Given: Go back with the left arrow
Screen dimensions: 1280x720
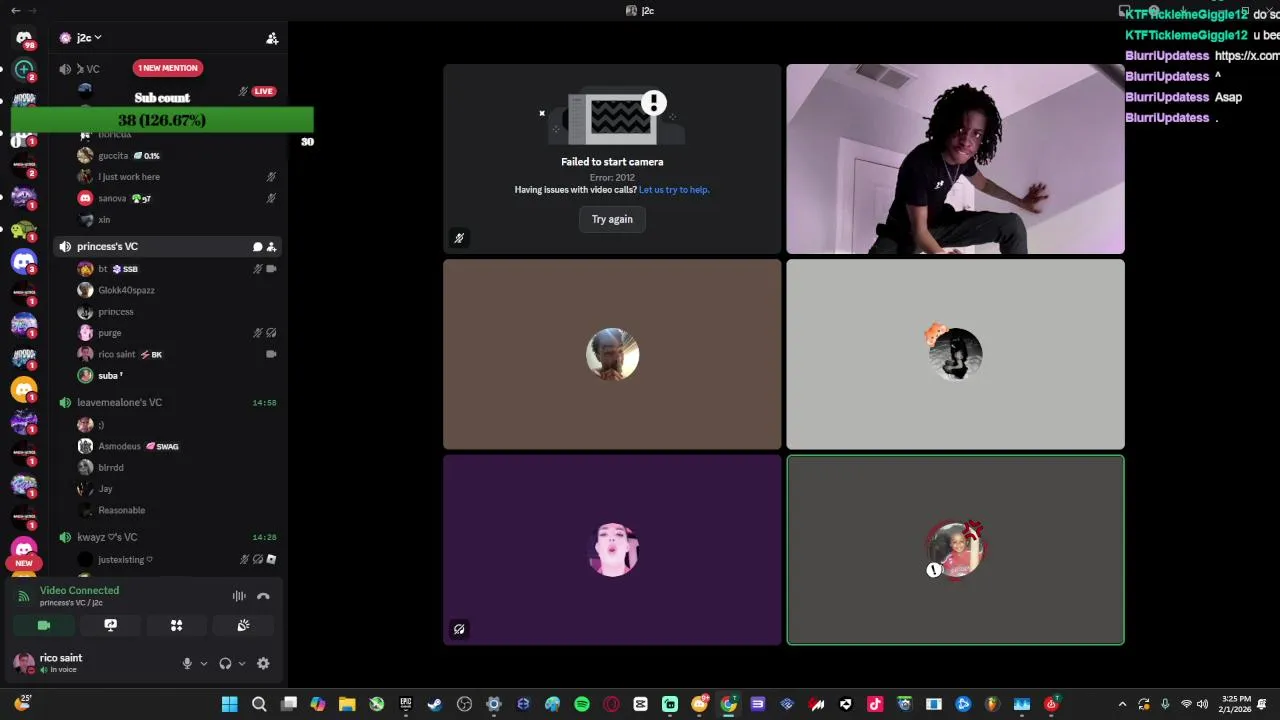Looking at the screenshot, I should tap(15, 10).
